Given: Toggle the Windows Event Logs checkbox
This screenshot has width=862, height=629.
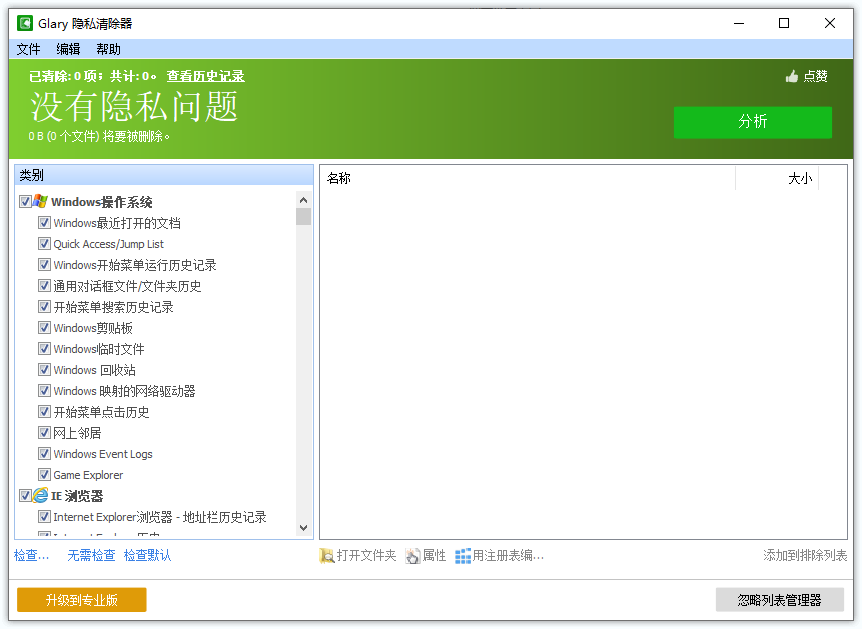Looking at the screenshot, I should [x=45, y=454].
